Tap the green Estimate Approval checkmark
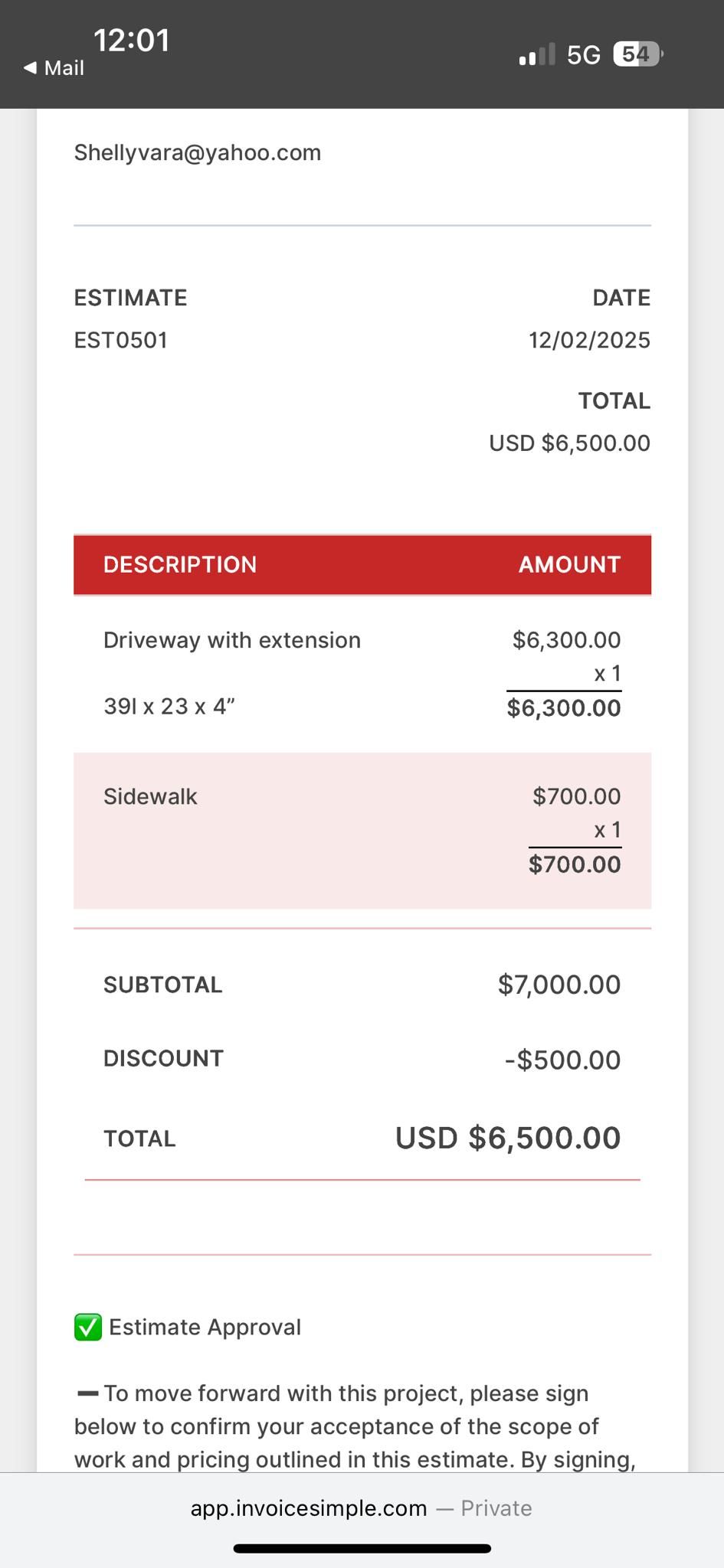The width and height of the screenshot is (724, 1568). pyautogui.click(x=88, y=1327)
